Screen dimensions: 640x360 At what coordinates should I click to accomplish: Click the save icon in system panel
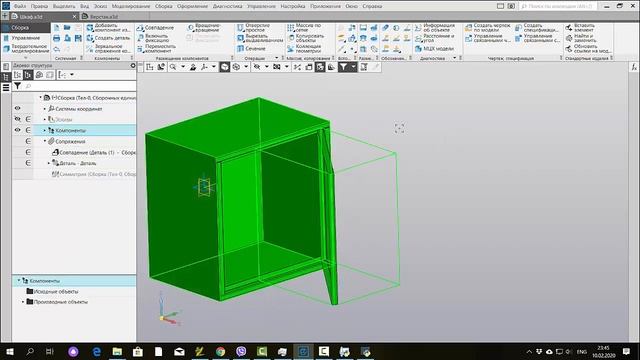tap(78, 38)
